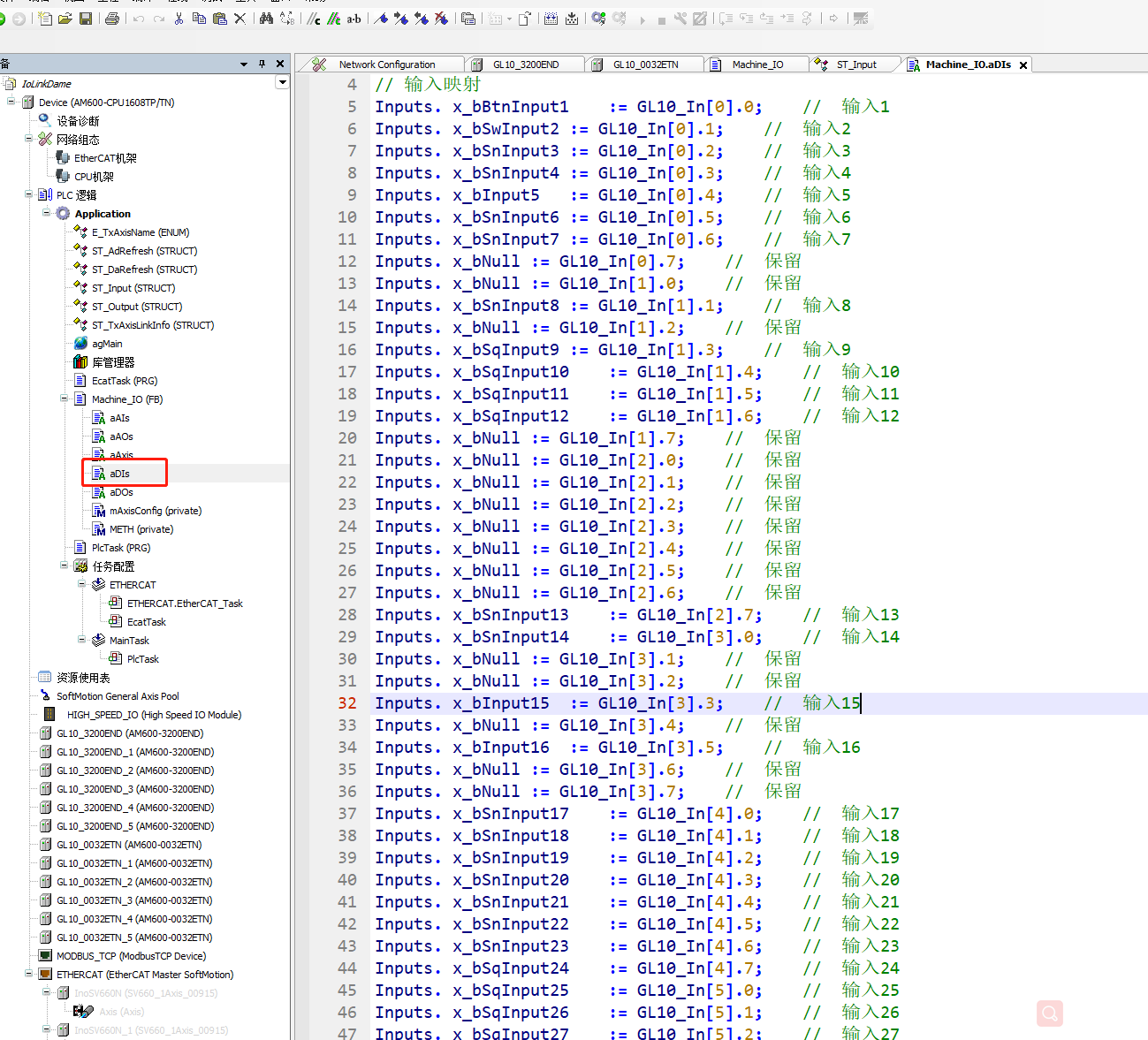
Task: Uncomment selected lines green icon
Action: click(334, 18)
